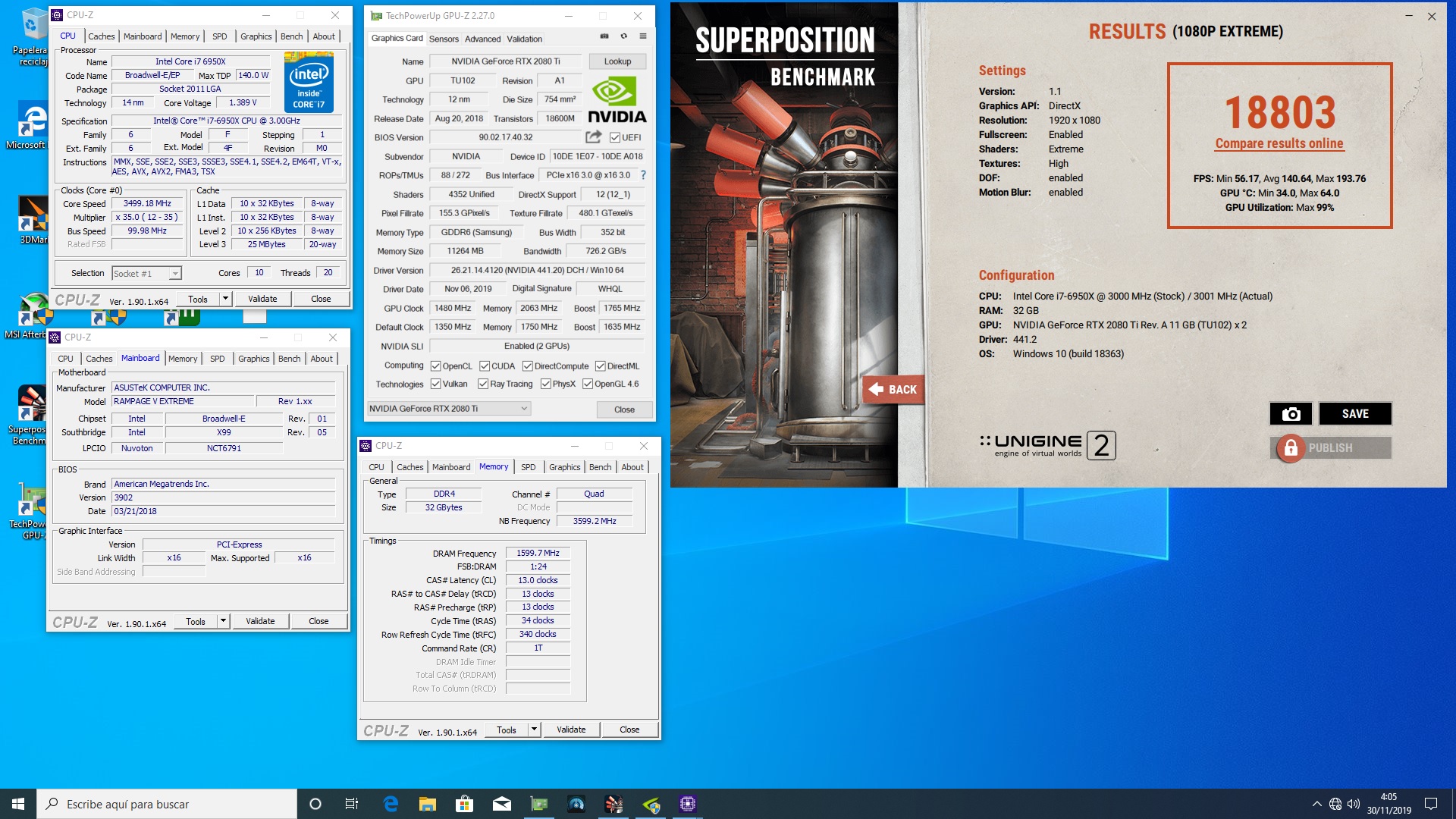Click the Publish lock icon in Superposition
The width and height of the screenshot is (1456, 819).
click(x=1290, y=447)
